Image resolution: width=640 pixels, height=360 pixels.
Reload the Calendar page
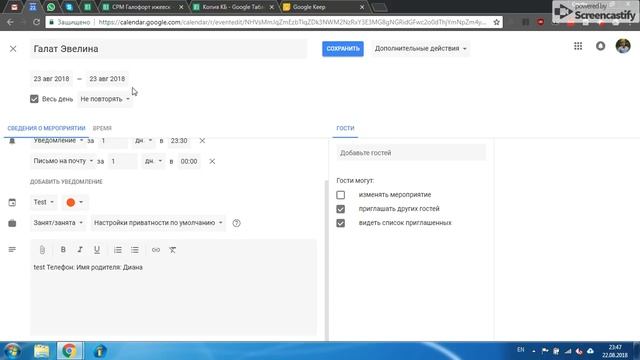(x=36, y=22)
